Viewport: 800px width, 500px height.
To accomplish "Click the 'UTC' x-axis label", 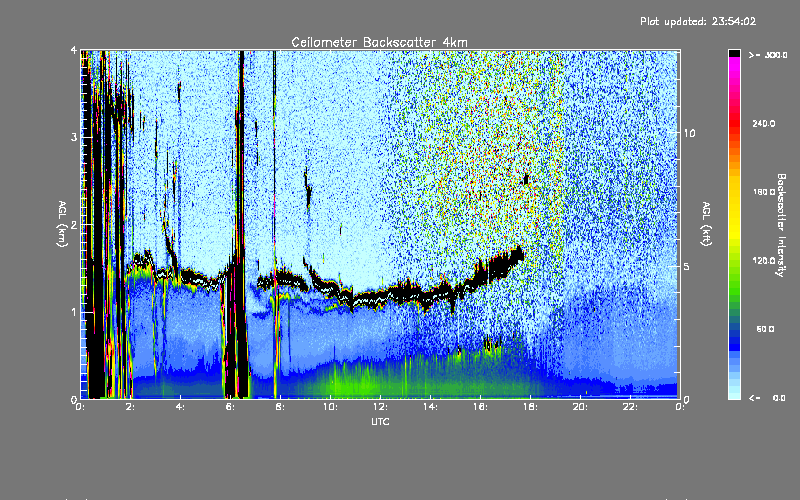I will [x=380, y=421].
